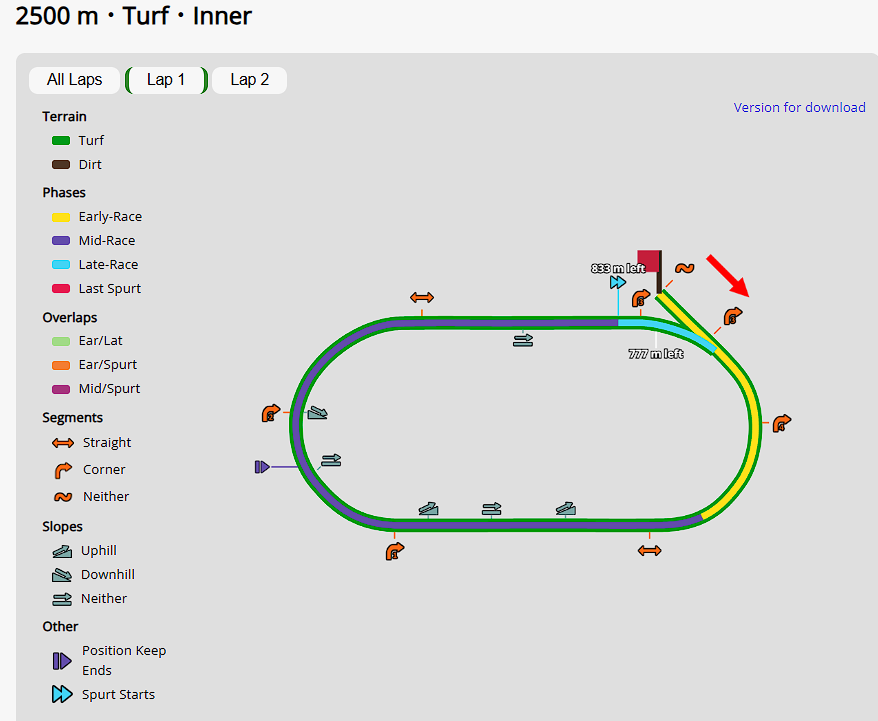
Task: Click the Straight marker below the bottom stretch
Action: point(650,551)
